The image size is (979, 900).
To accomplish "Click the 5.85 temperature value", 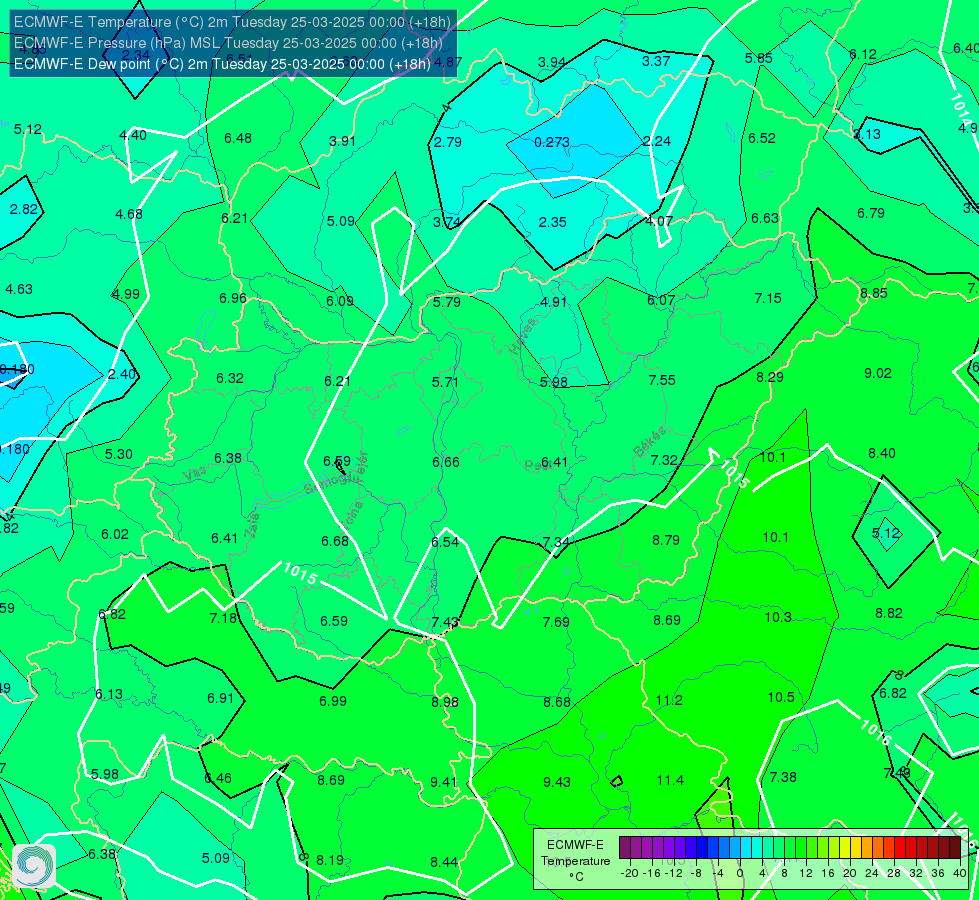I will tap(759, 59).
